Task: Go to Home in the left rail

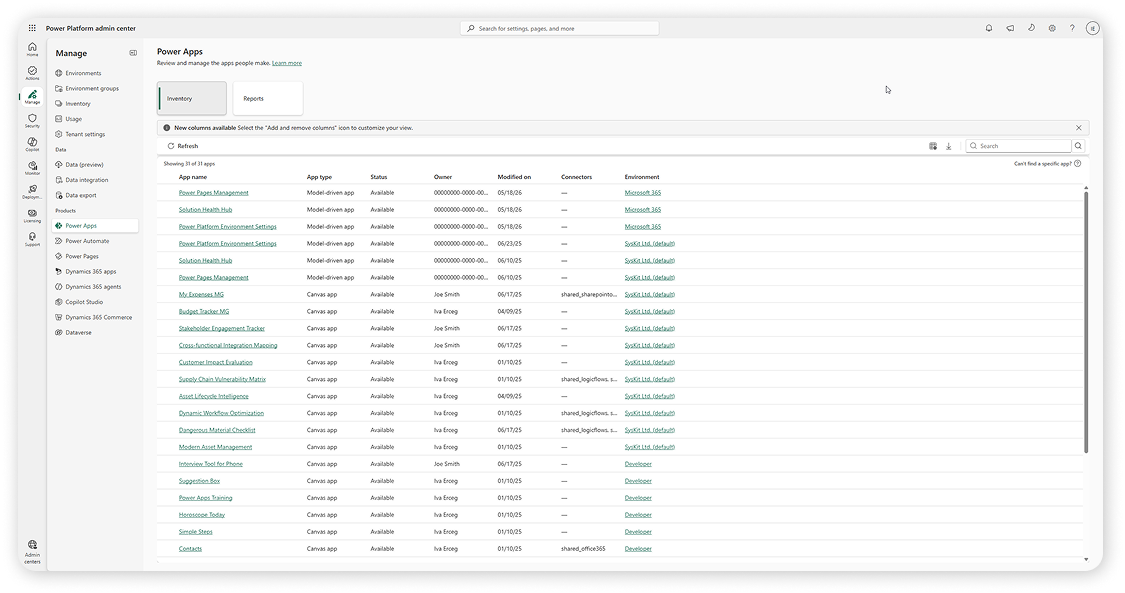Action: click(x=32, y=49)
